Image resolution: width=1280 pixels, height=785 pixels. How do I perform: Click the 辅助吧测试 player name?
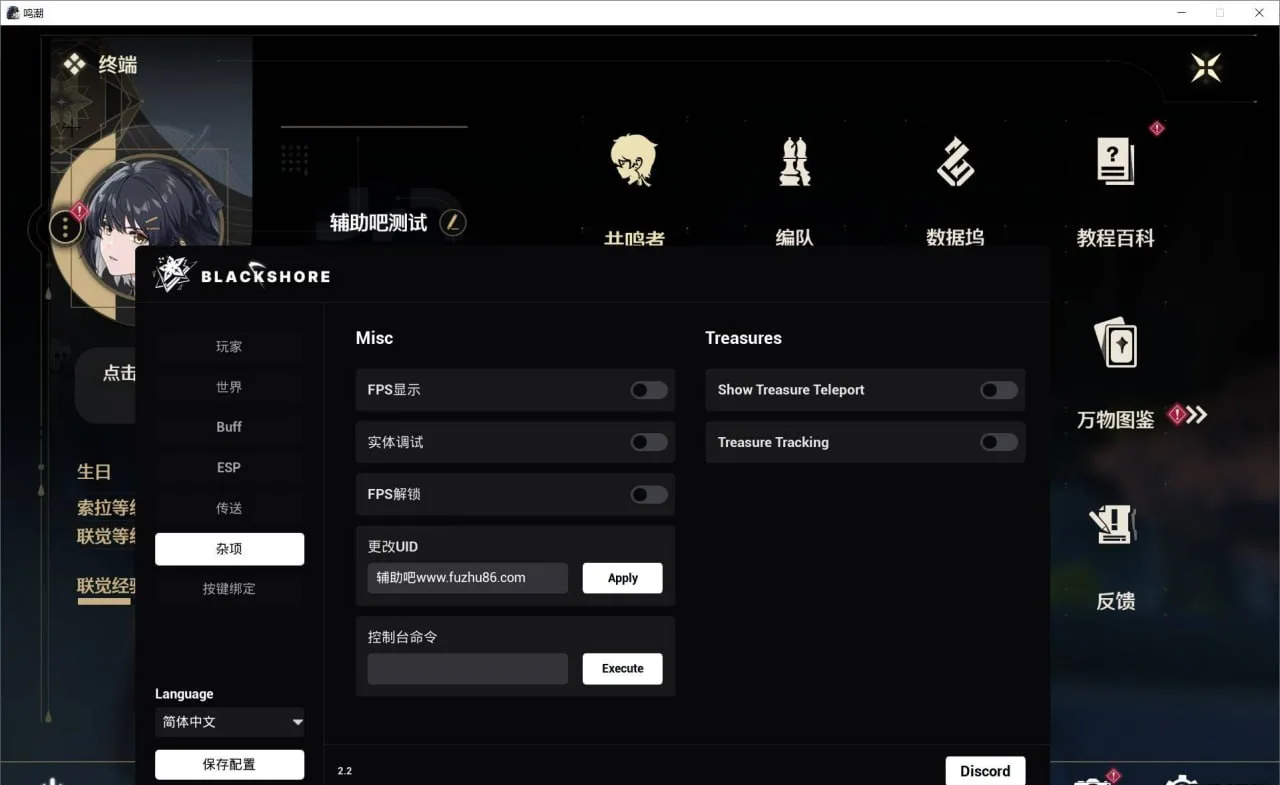pos(379,223)
